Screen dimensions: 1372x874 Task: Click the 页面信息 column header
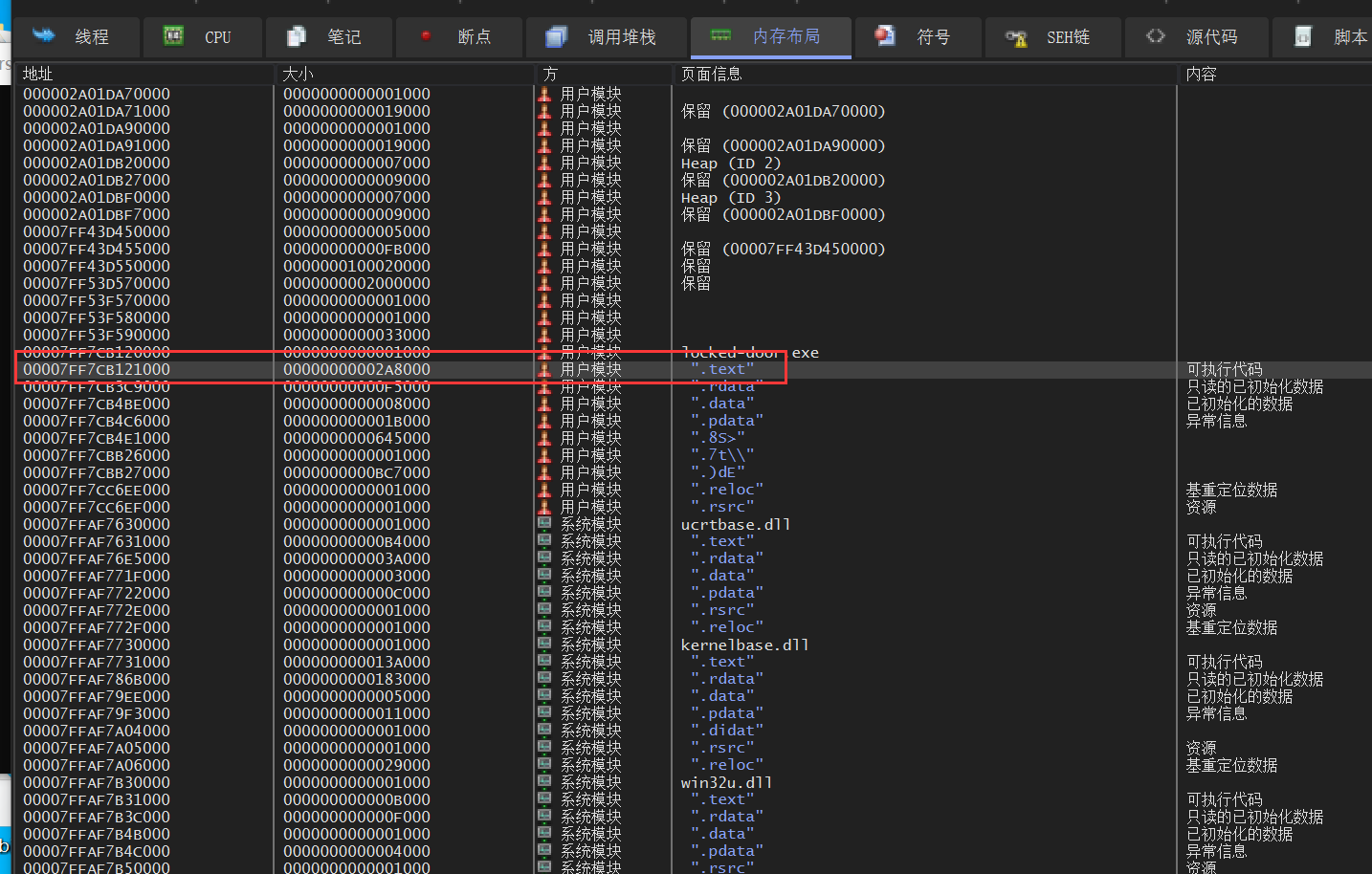(x=925, y=74)
